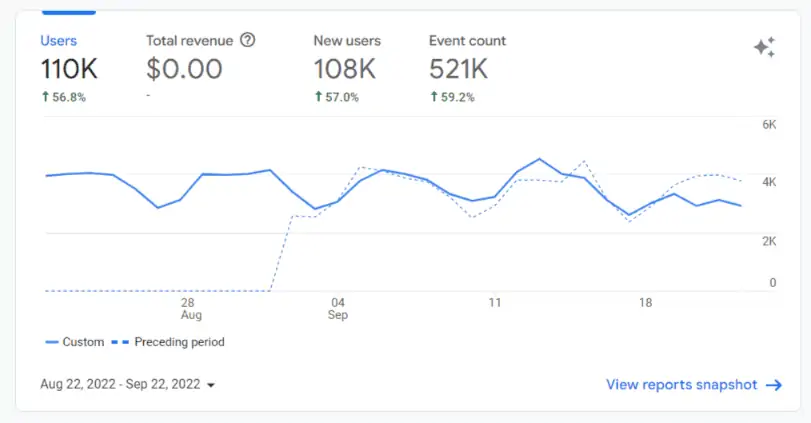Click the 521K event count value
Viewport: 811px width, 423px height.
tap(459, 69)
